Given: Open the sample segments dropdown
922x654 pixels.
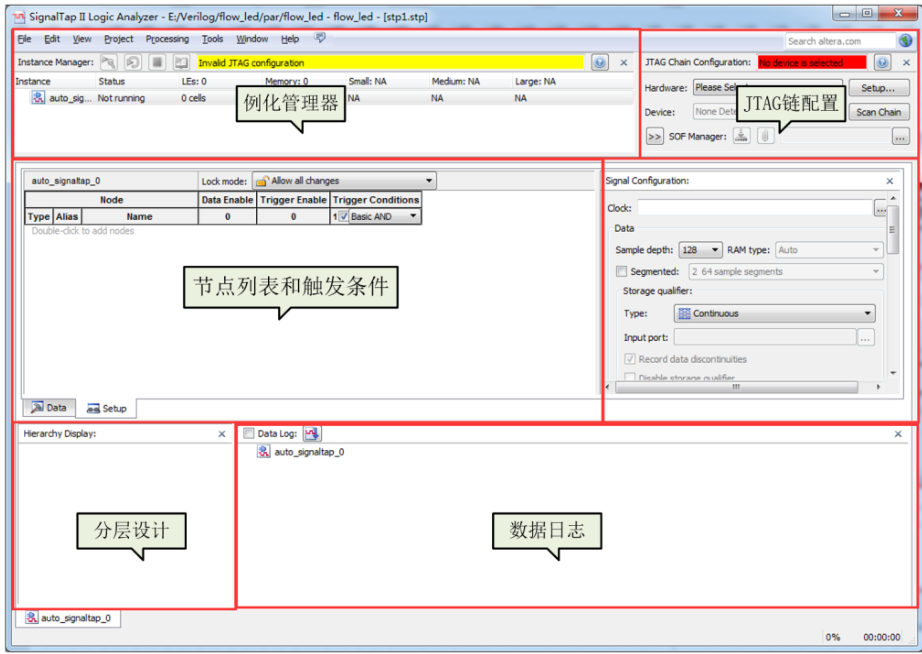Looking at the screenshot, I should point(786,272).
